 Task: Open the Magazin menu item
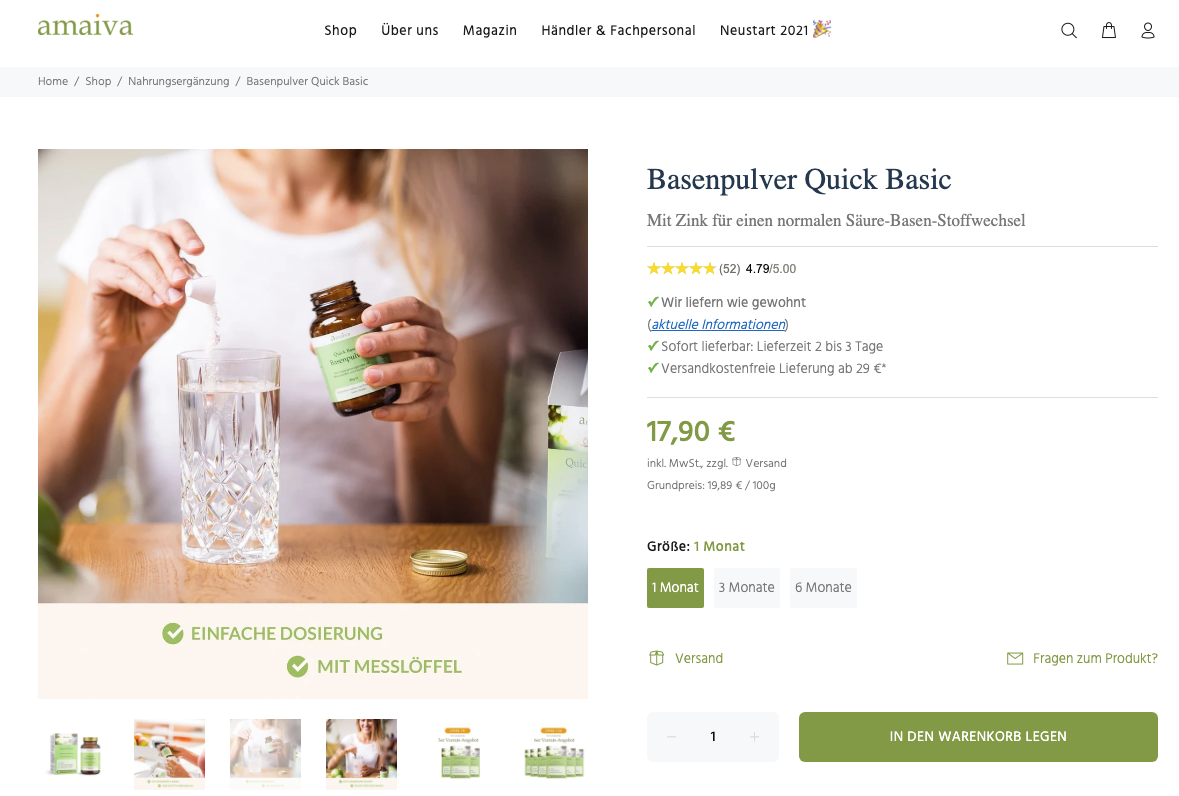489,30
